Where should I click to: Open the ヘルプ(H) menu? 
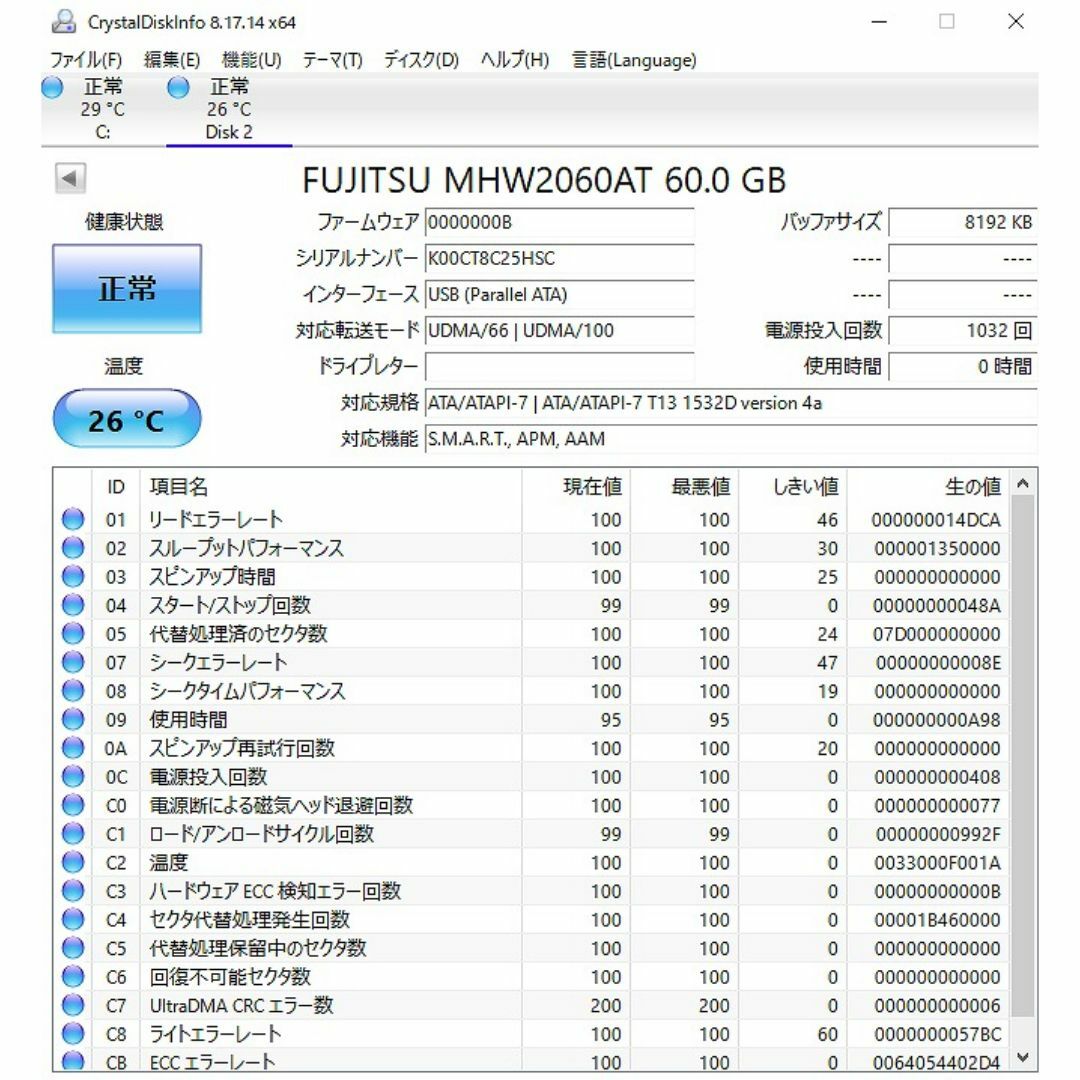(x=515, y=60)
